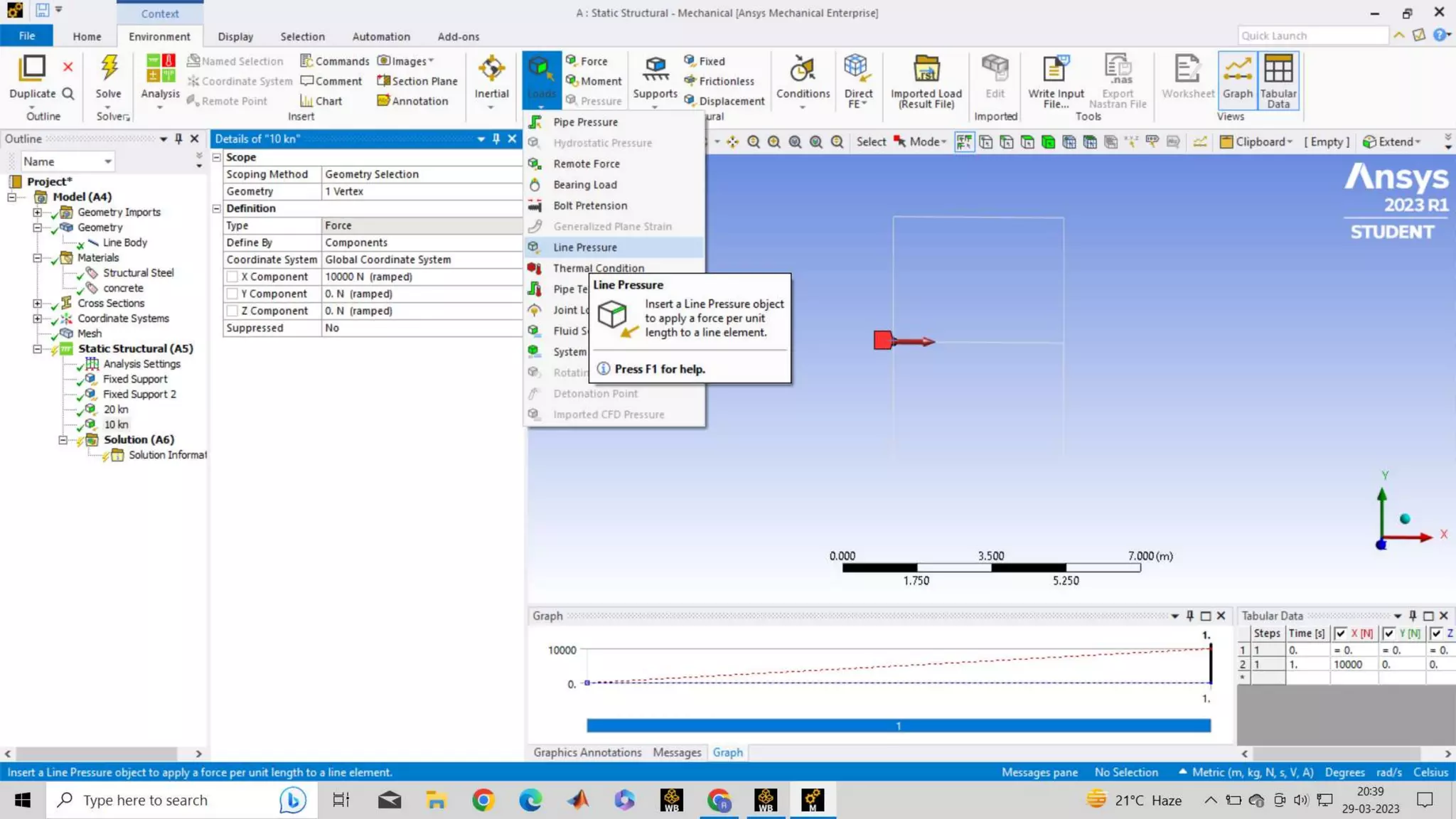
Task: Collapse the Static Structural (A5) node
Action: (37, 349)
